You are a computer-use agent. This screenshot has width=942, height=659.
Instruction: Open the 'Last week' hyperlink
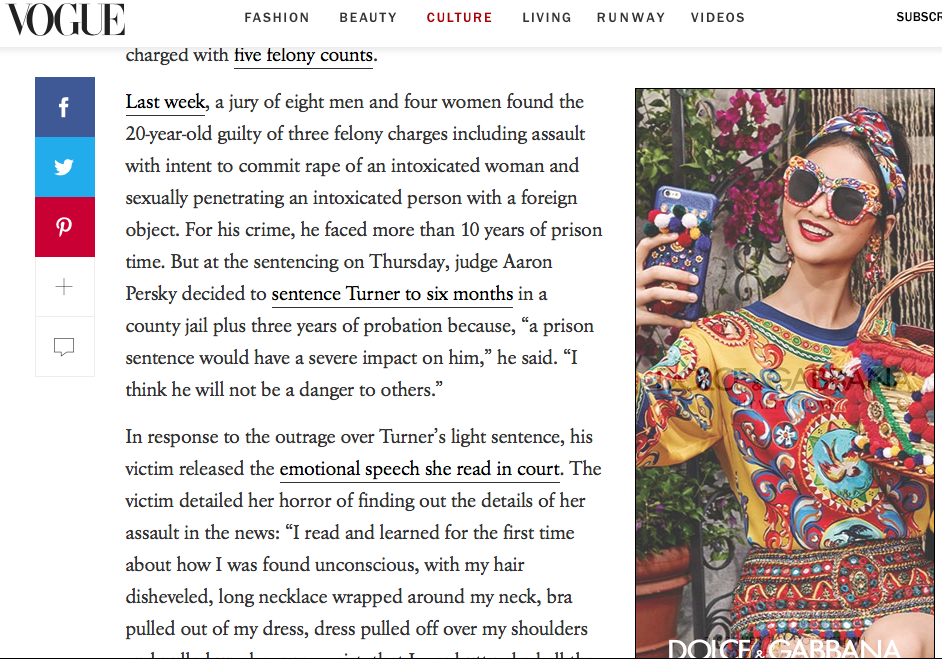tap(165, 102)
